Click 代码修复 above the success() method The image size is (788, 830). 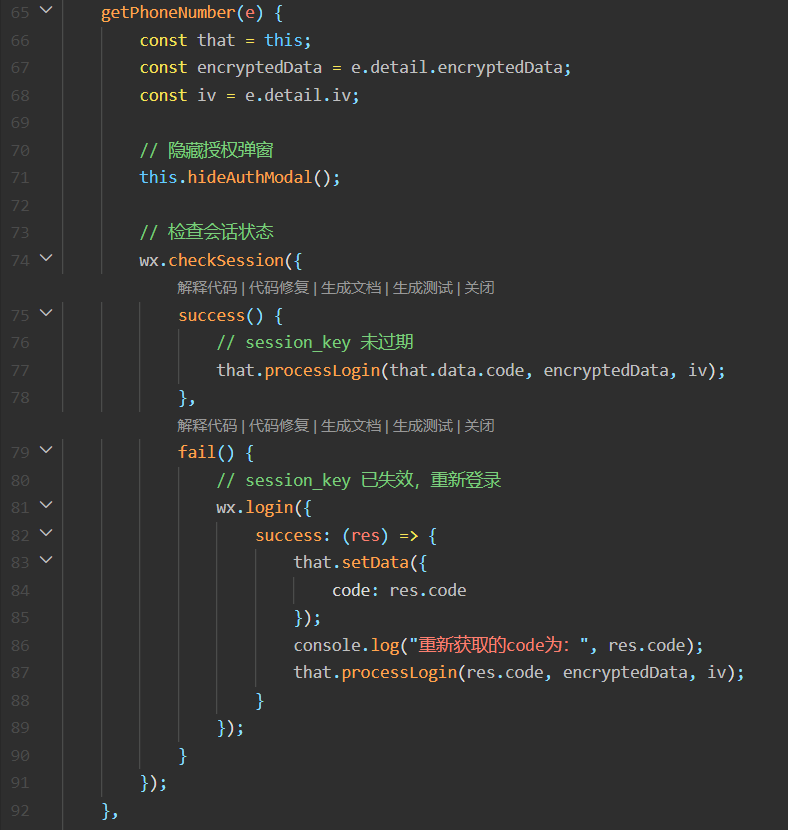[279, 288]
